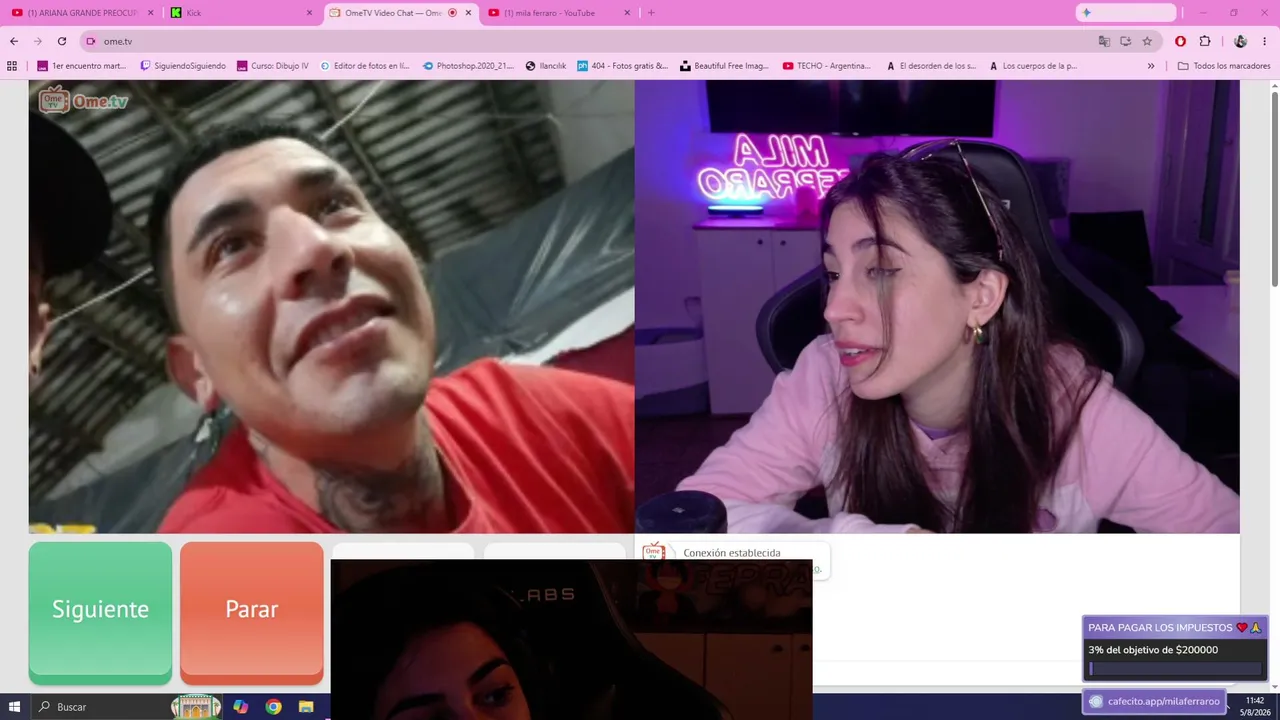The width and height of the screenshot is (1280, 720).
Task: Click the forward navigation arrow
Action: [x=38, y=41]
